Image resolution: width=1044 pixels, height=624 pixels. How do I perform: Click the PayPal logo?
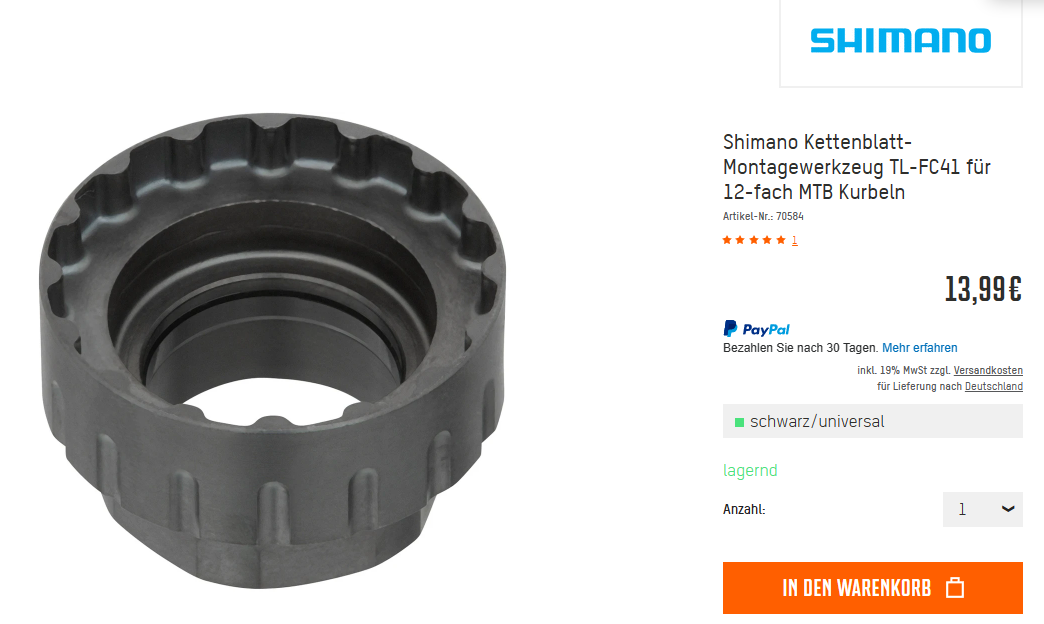[756, 329]
